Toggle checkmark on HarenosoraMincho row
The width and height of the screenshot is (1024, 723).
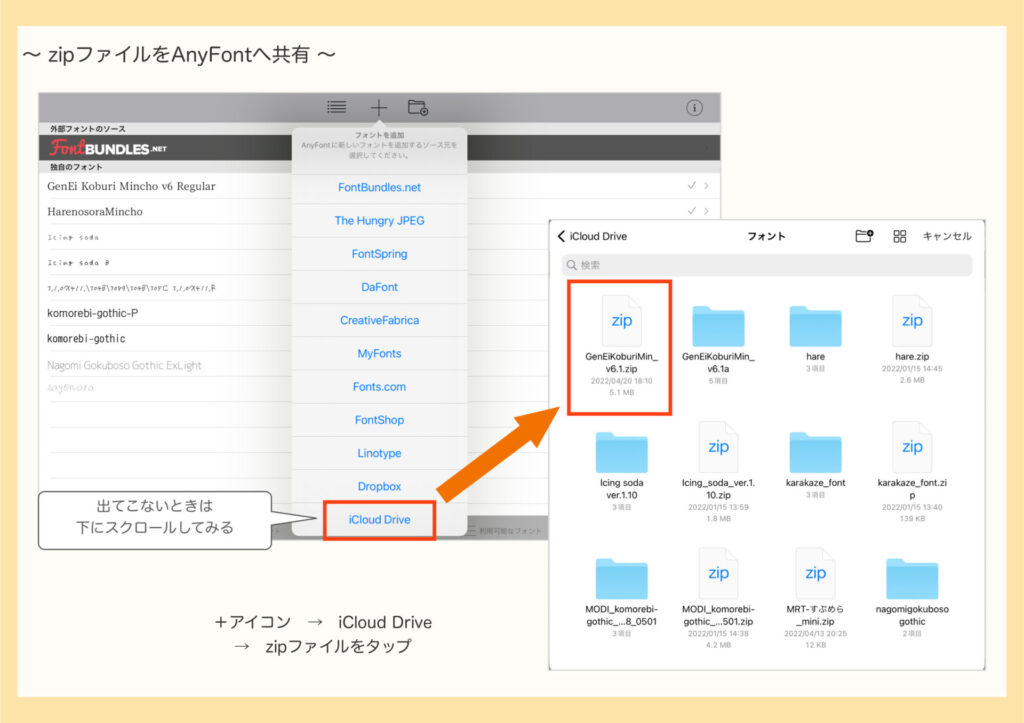coord(692,210)
